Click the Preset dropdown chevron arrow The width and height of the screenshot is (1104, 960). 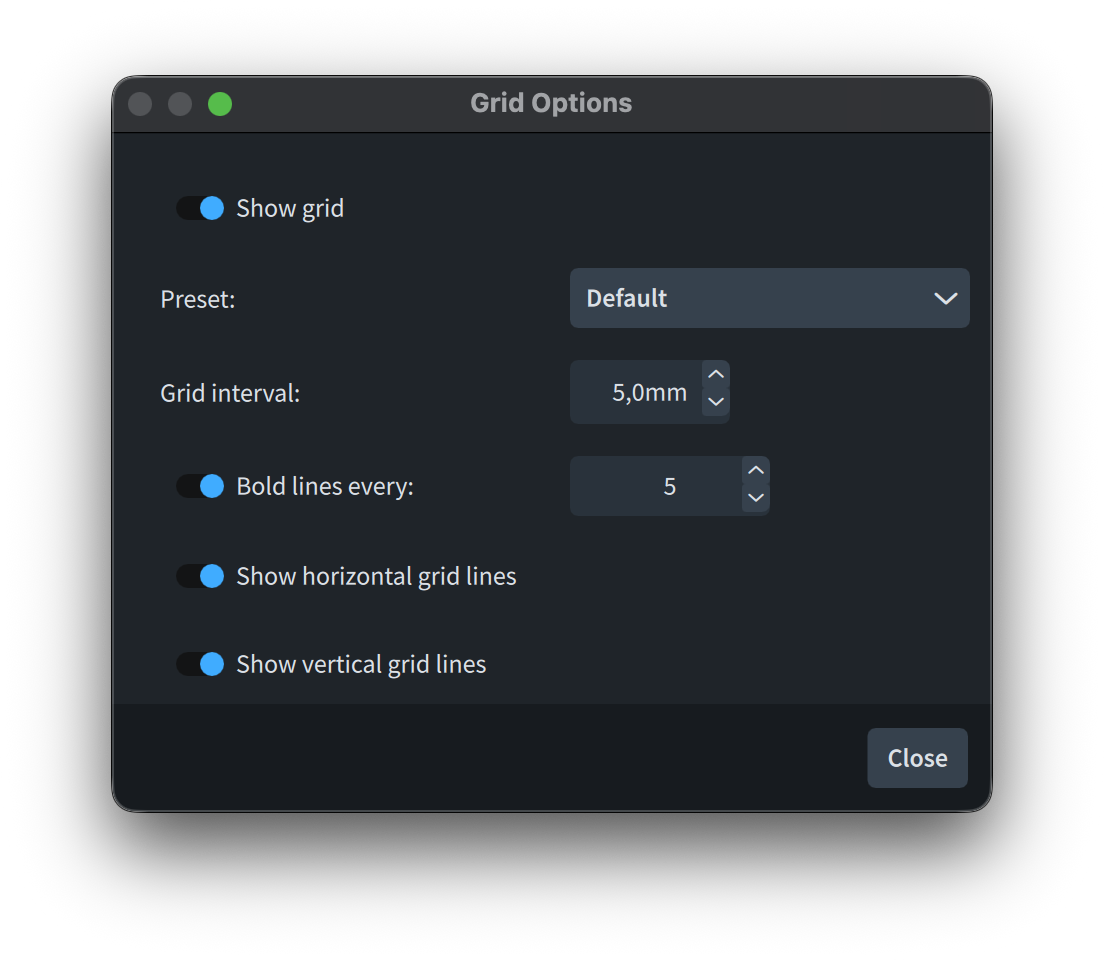945,298
